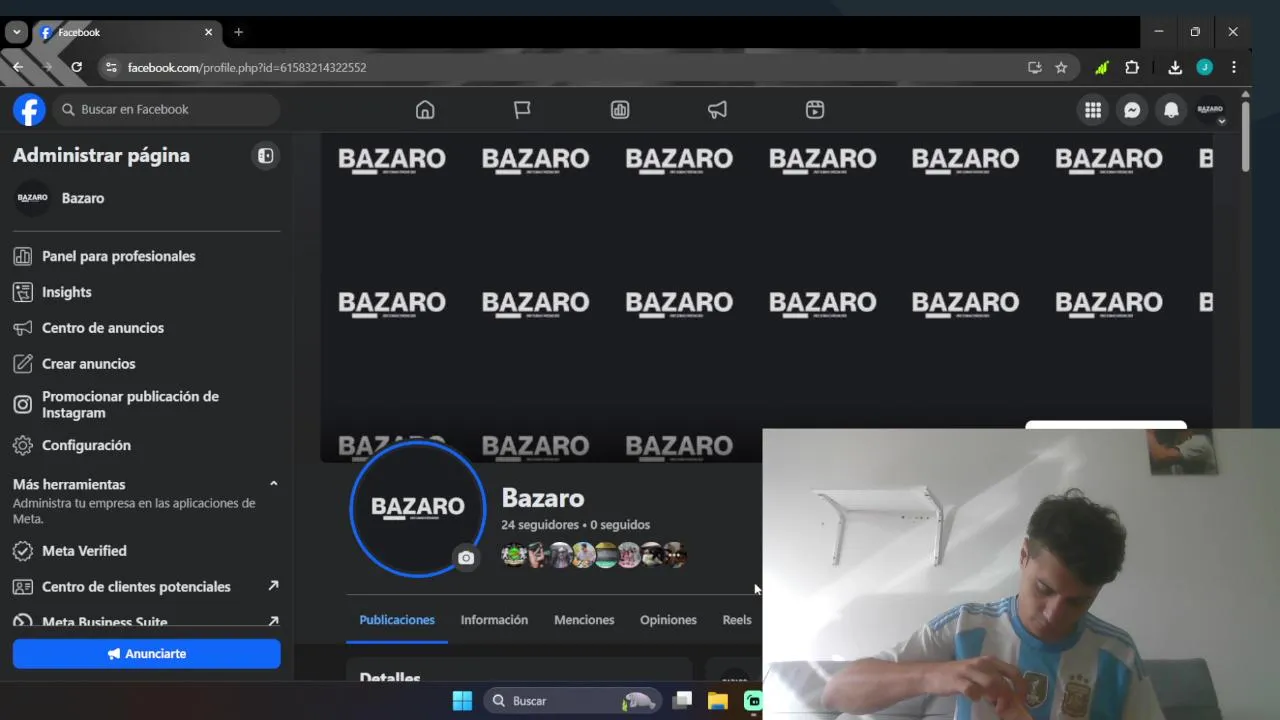Click the Buscar en Facebook search field
The image size is (1280, 720).
167,110
